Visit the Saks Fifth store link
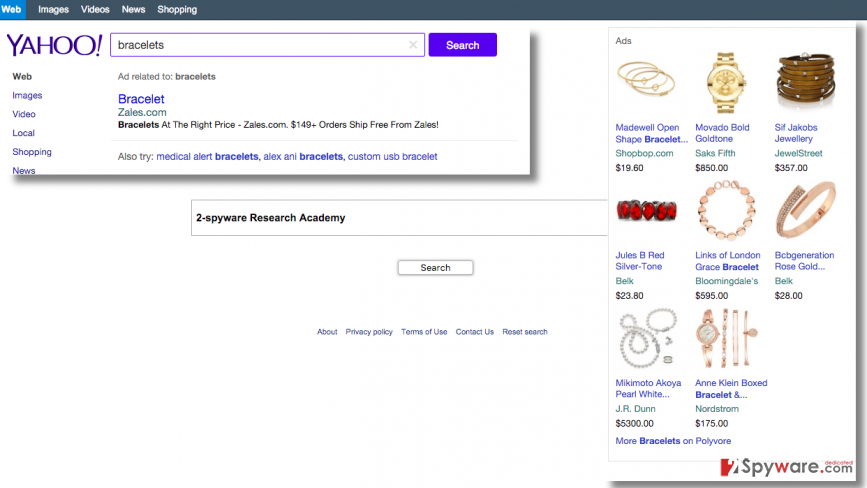 point(715,153)
